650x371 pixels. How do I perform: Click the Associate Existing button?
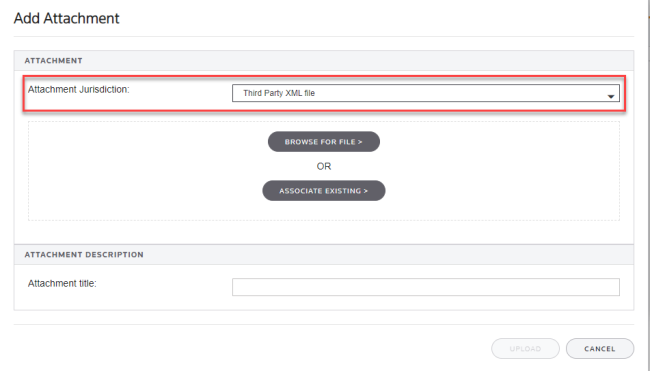(324, 191)
